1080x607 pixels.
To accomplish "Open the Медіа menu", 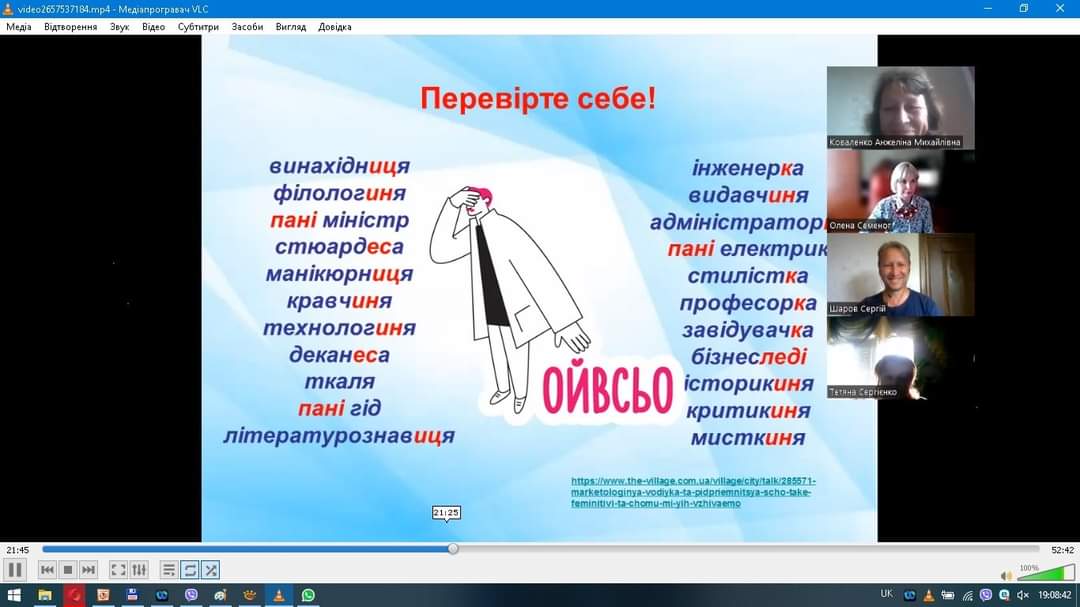I will click(x=19, y=27).
